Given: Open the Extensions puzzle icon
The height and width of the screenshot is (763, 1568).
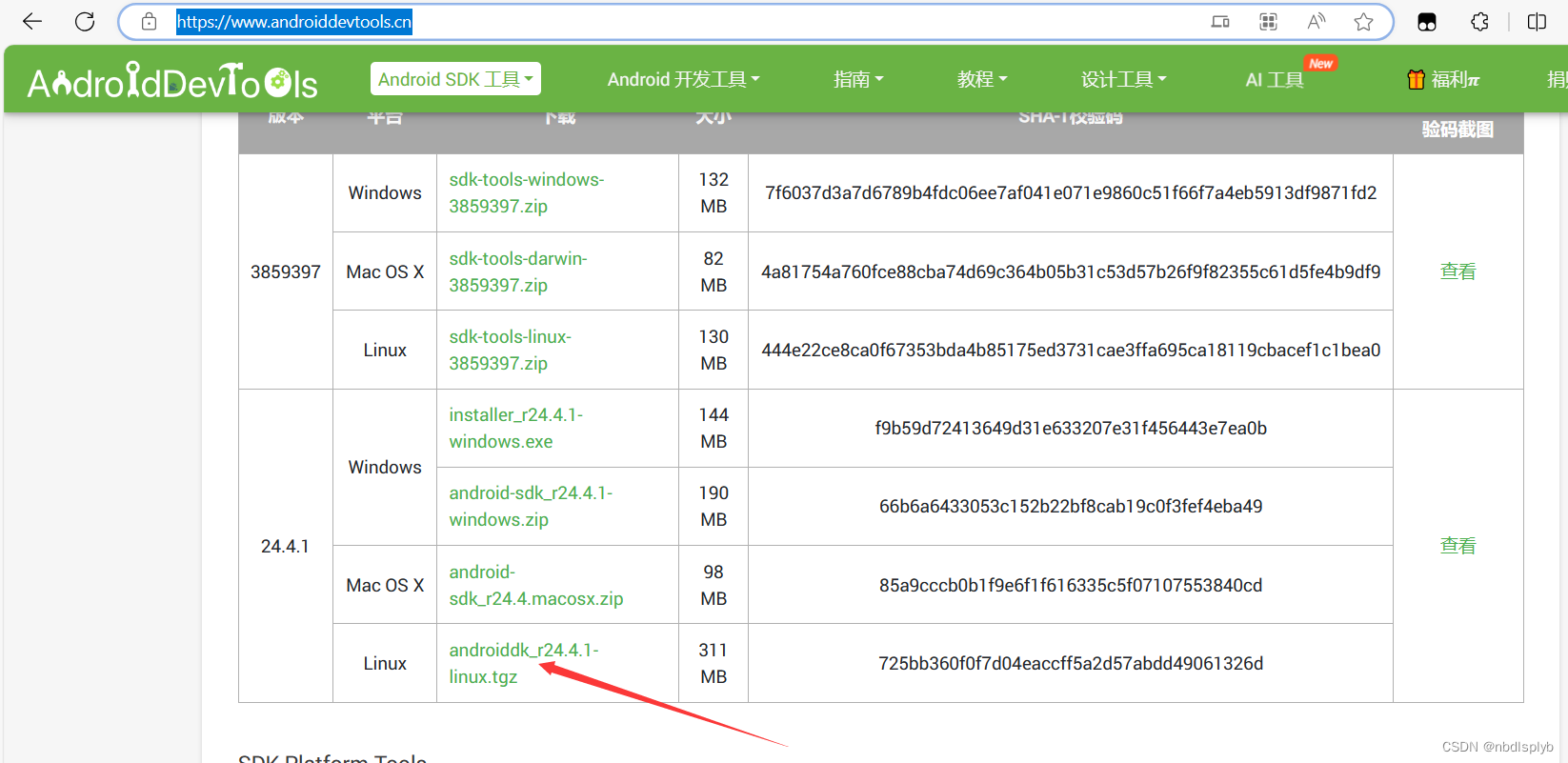Looking at the screenshot, I should coord(1479,22).
